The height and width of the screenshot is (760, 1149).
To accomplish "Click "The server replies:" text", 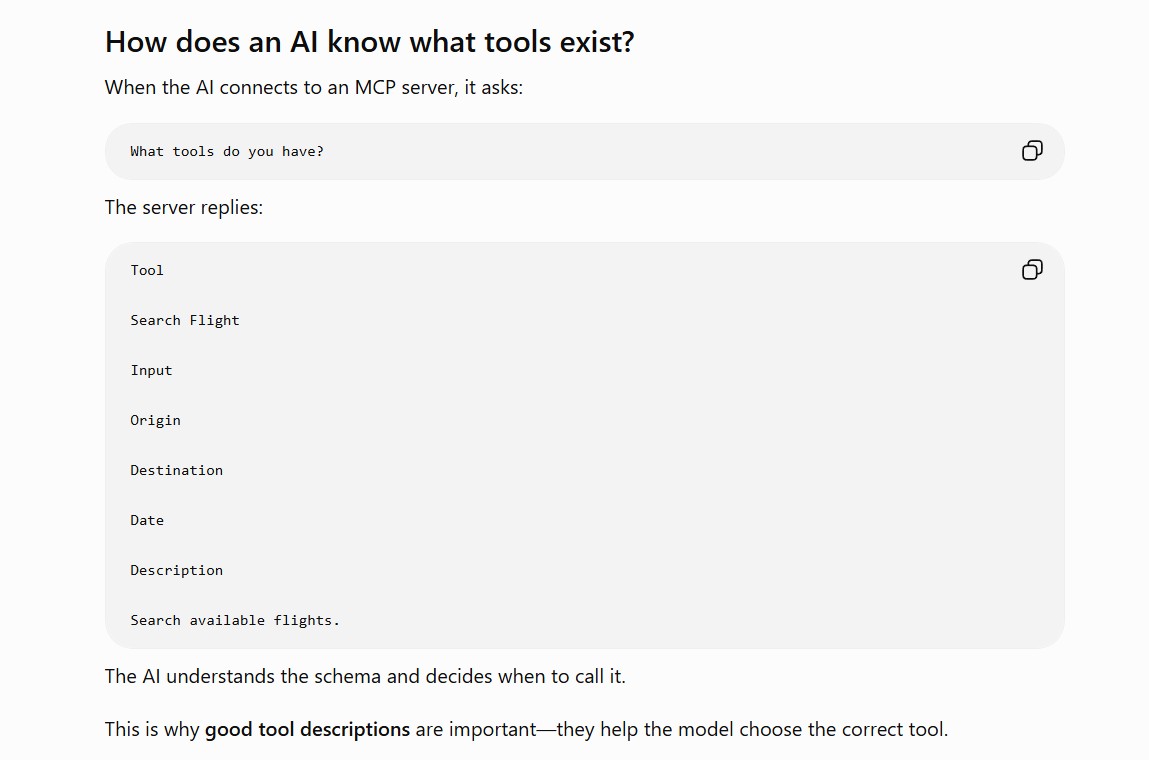I will point(184,207).
